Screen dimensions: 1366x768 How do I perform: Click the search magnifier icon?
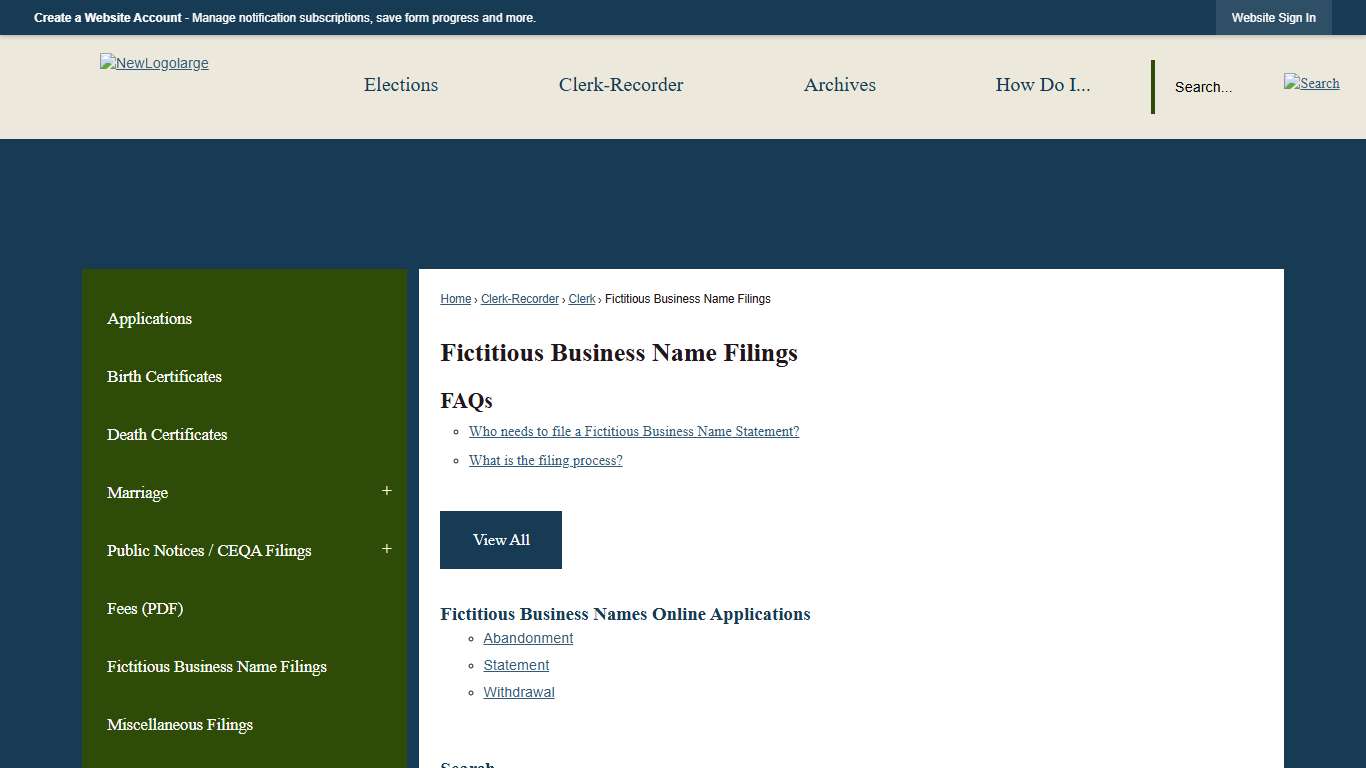click(x=1311, y=83)
